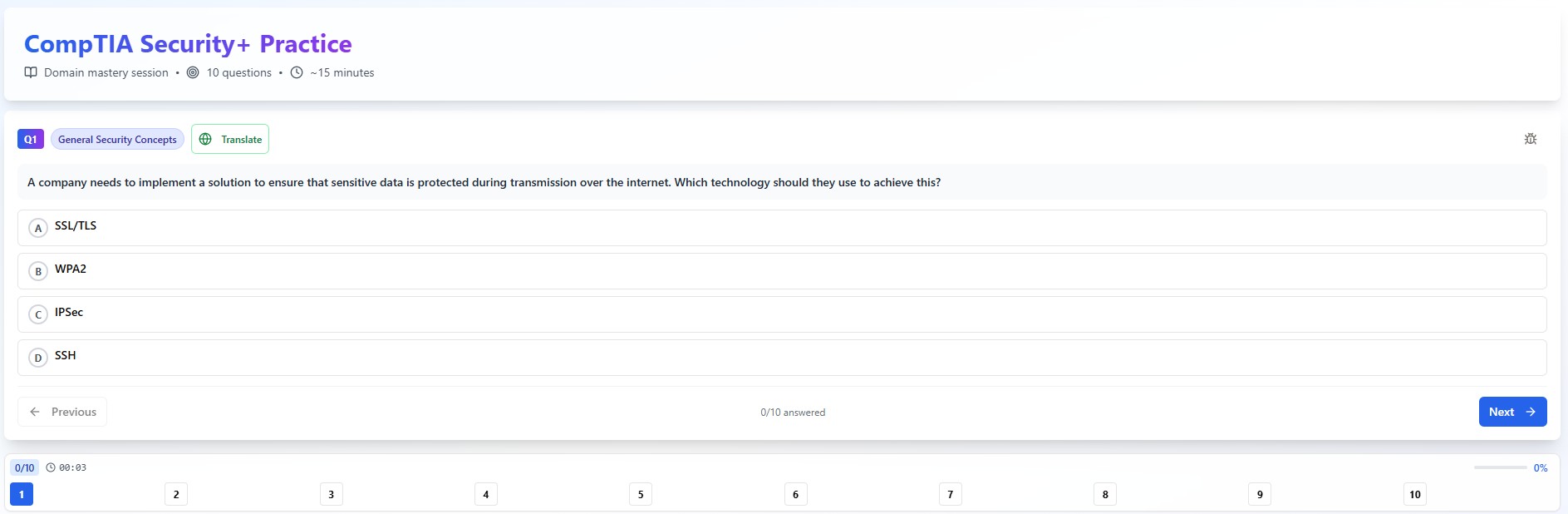Jump to question 2 in navigator
The image size is (1568, 514).
176,494
